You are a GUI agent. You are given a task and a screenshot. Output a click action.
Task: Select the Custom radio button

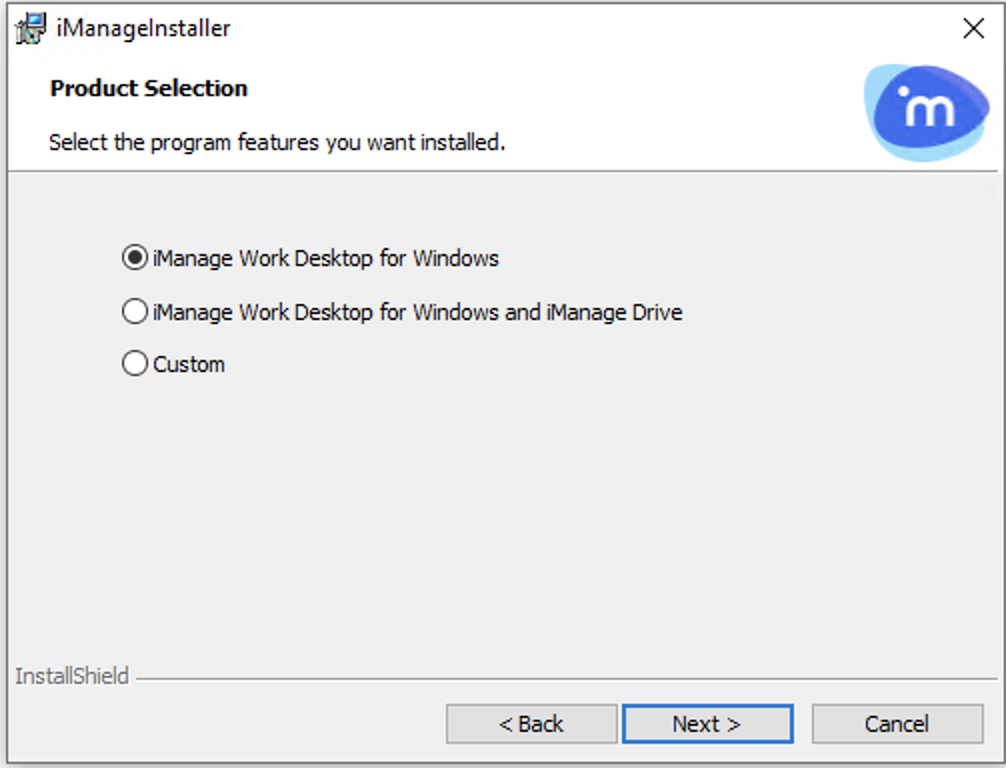pyautogui.click(x=134, y=364)
